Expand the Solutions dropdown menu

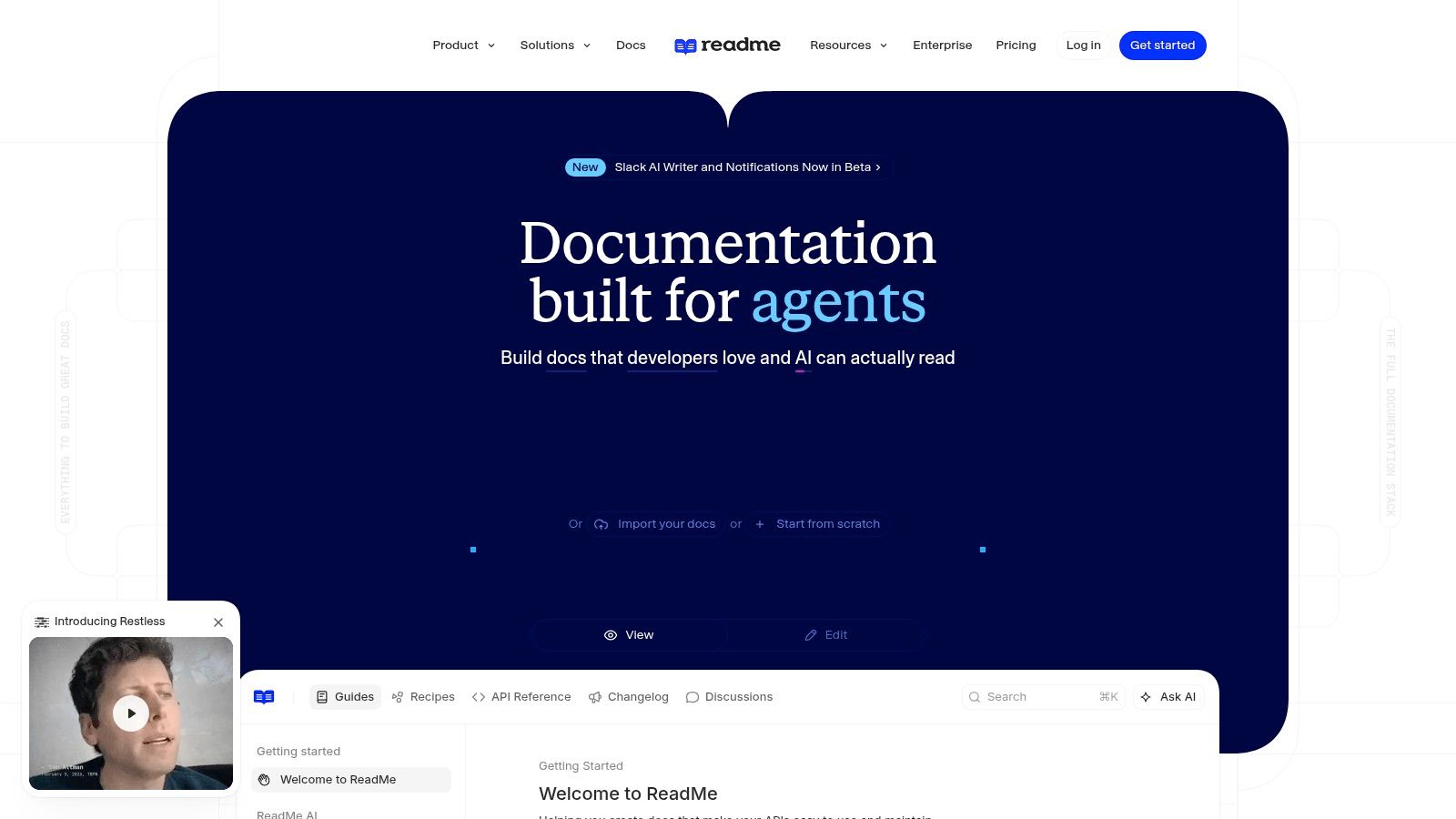[555, 45]
